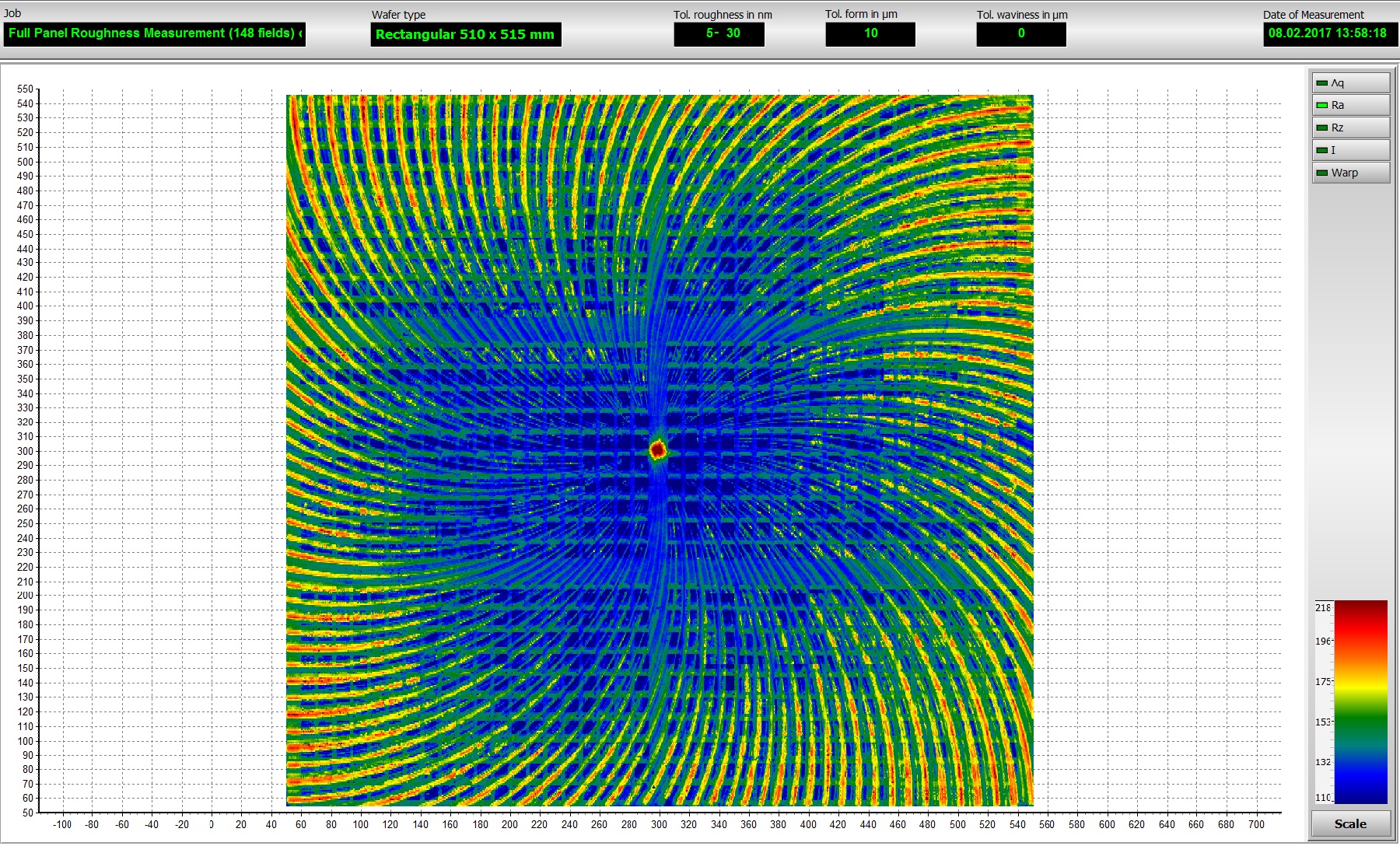Click the 132 value on color scale

(x=1323, y=762)
